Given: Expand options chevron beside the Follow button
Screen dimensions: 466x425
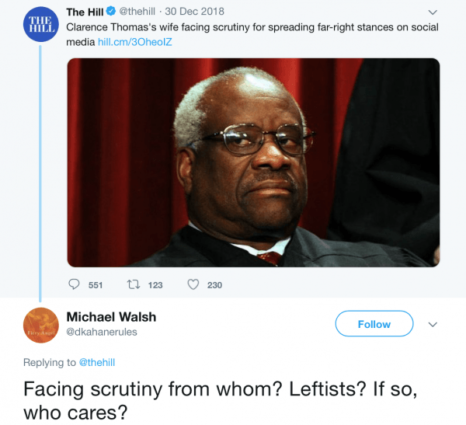Looking at the screenshot, I should (432, 324).
